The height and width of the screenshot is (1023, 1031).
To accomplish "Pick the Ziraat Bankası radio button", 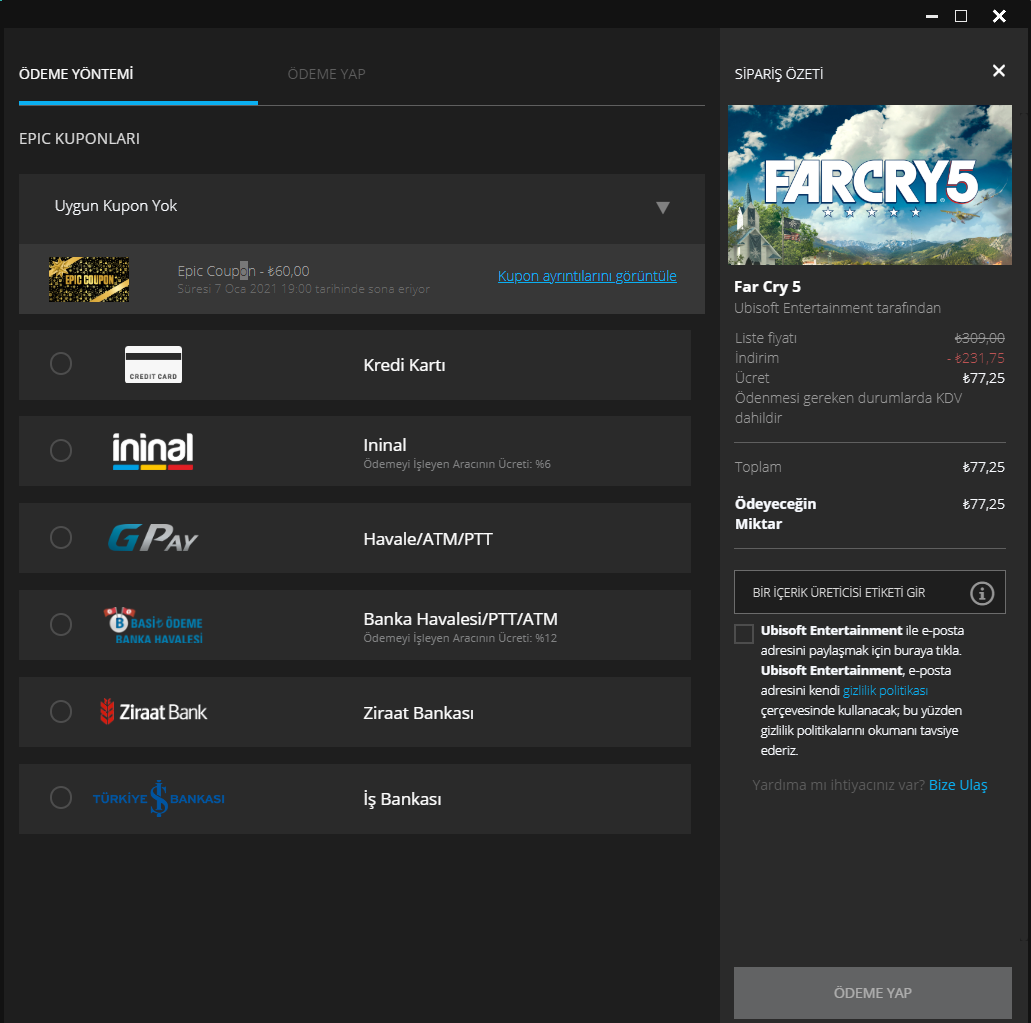I will click(61, 711).
